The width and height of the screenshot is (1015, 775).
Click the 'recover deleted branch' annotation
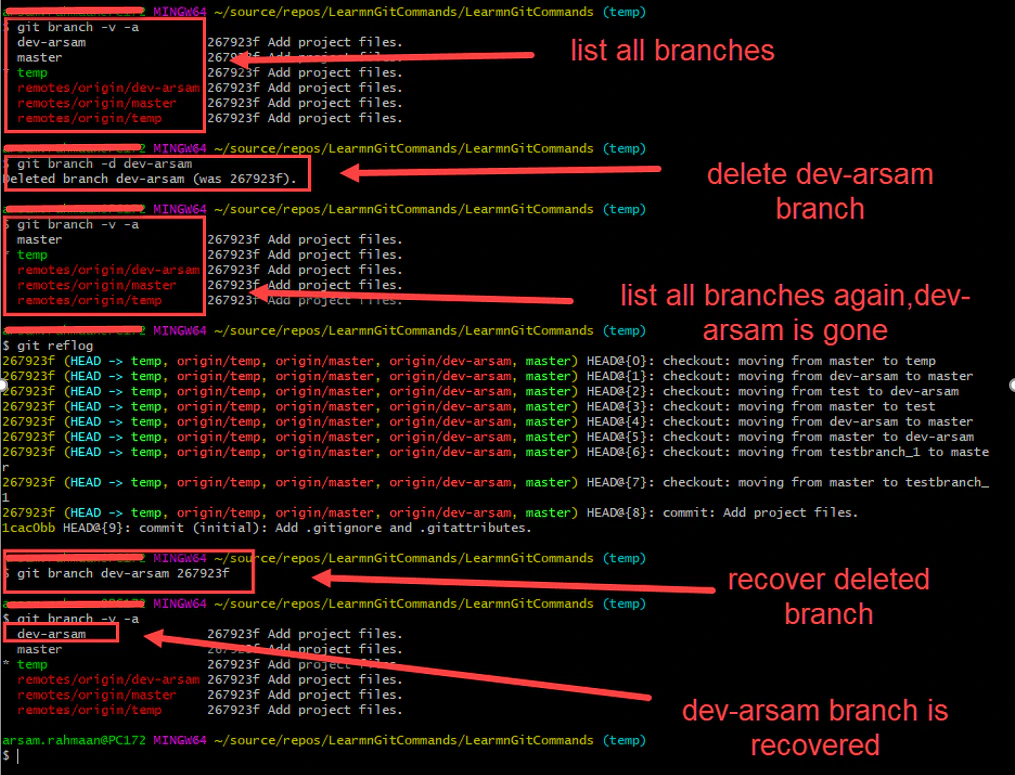click(x=828, y=595)
